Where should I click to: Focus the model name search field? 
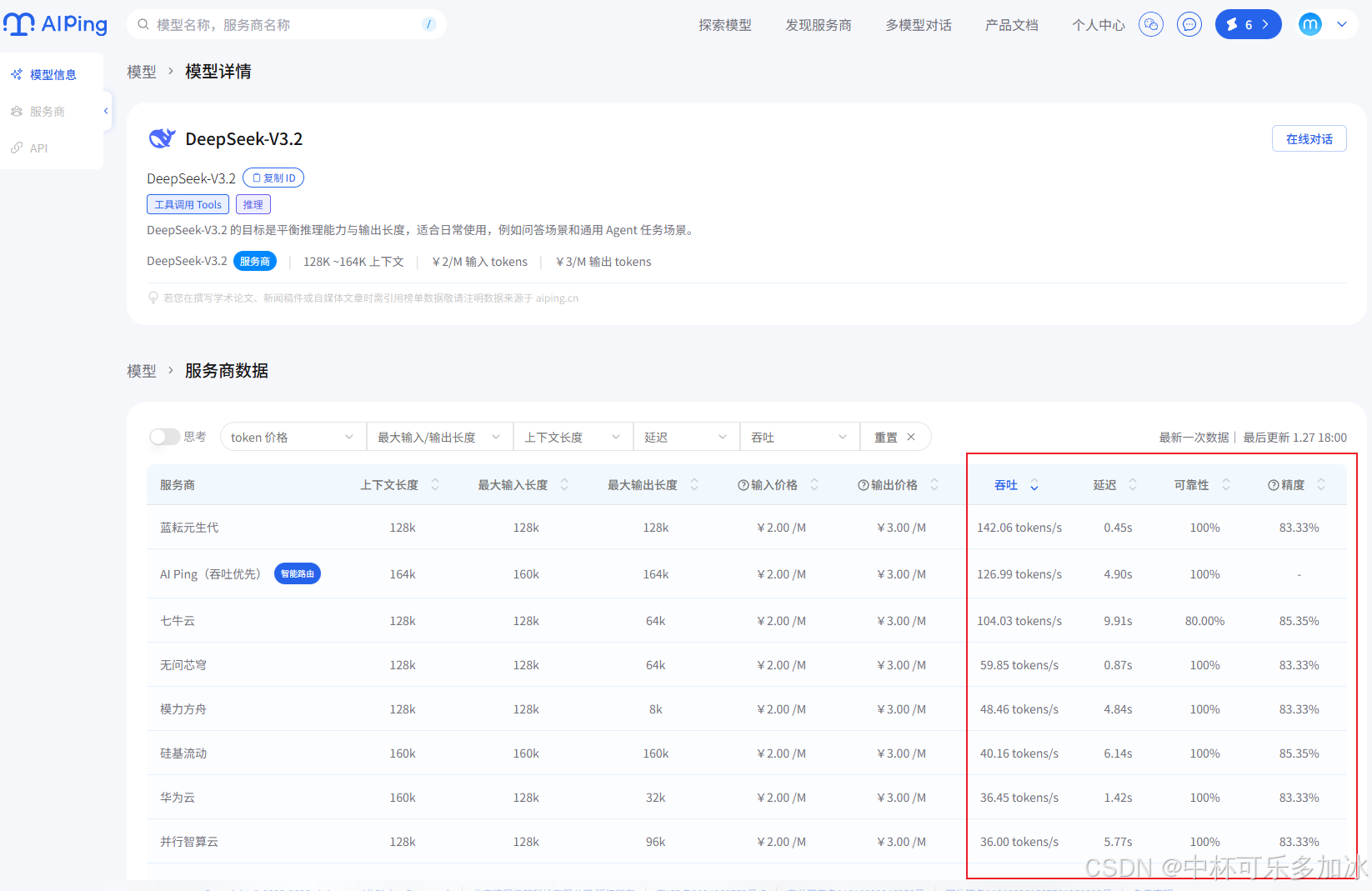pos(286,24)
